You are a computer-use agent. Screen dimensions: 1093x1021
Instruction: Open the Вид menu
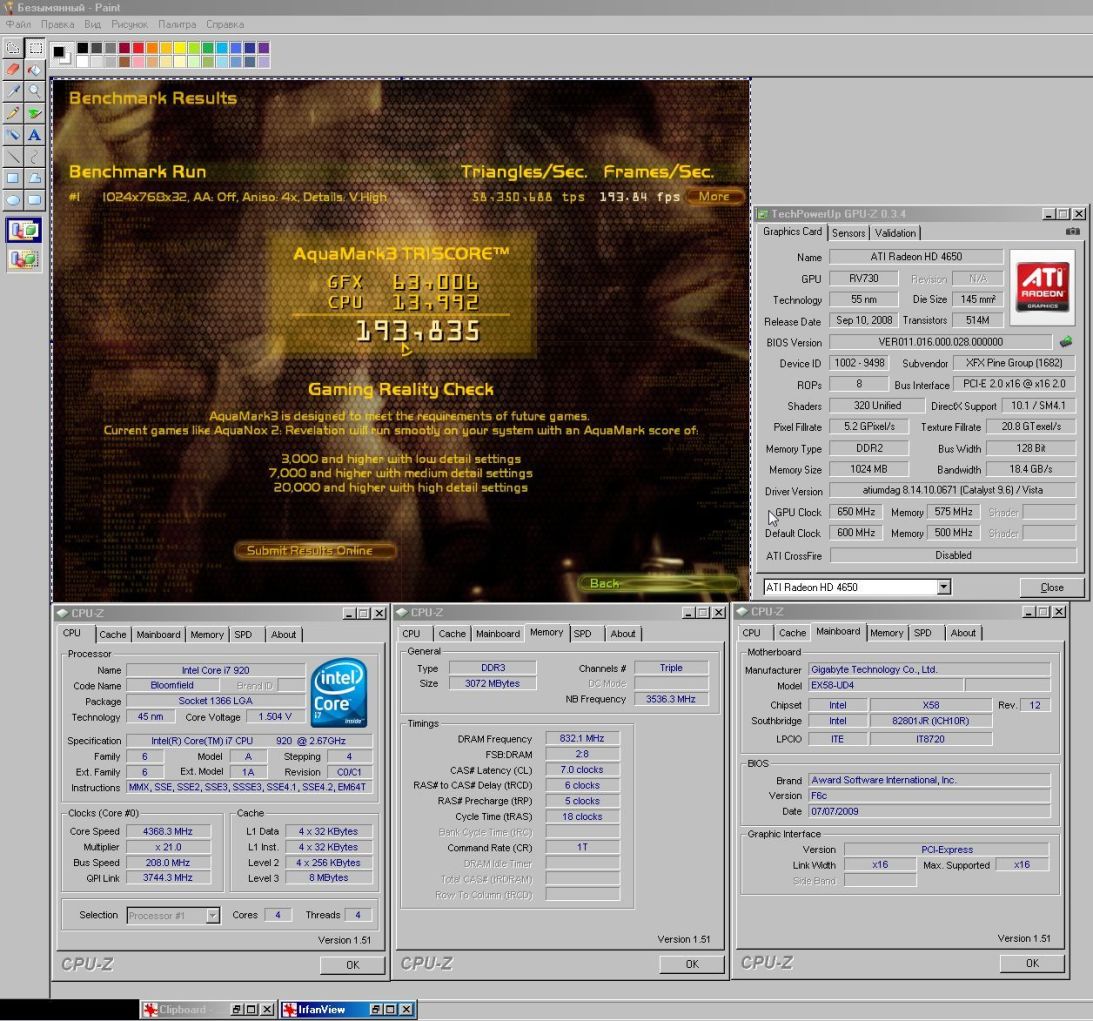[92, 24]
